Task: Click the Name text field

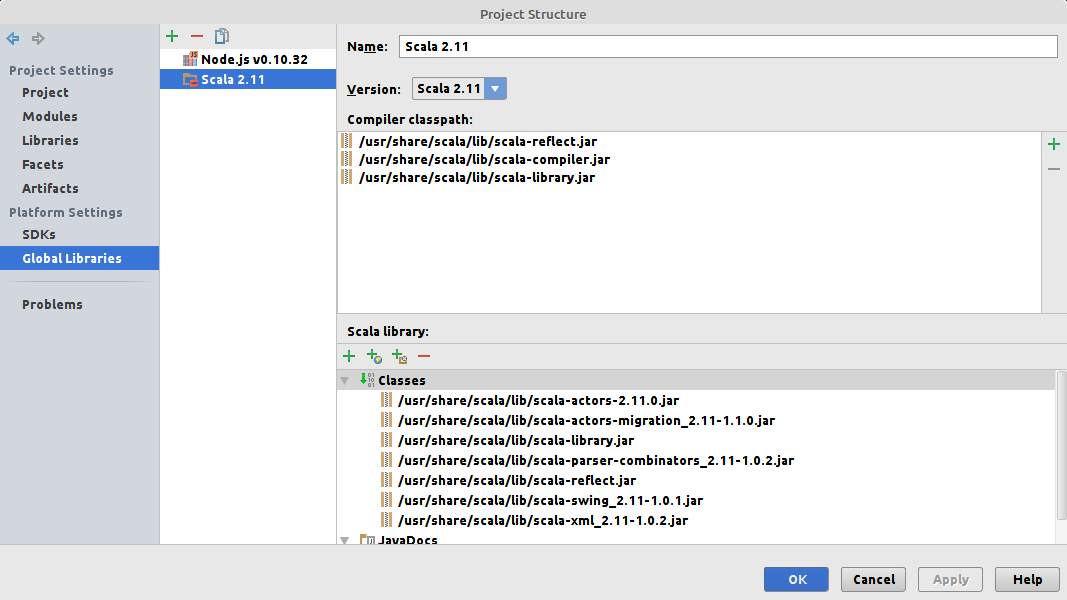Action: coord(728,47)
